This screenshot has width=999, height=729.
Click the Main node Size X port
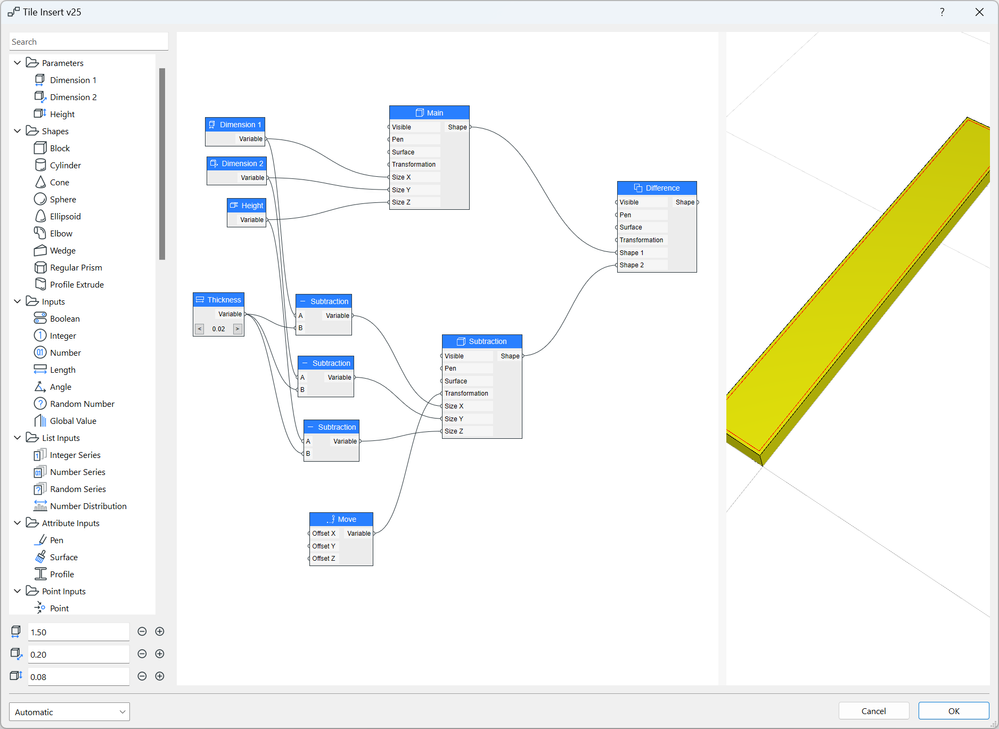tap(389, 177)
